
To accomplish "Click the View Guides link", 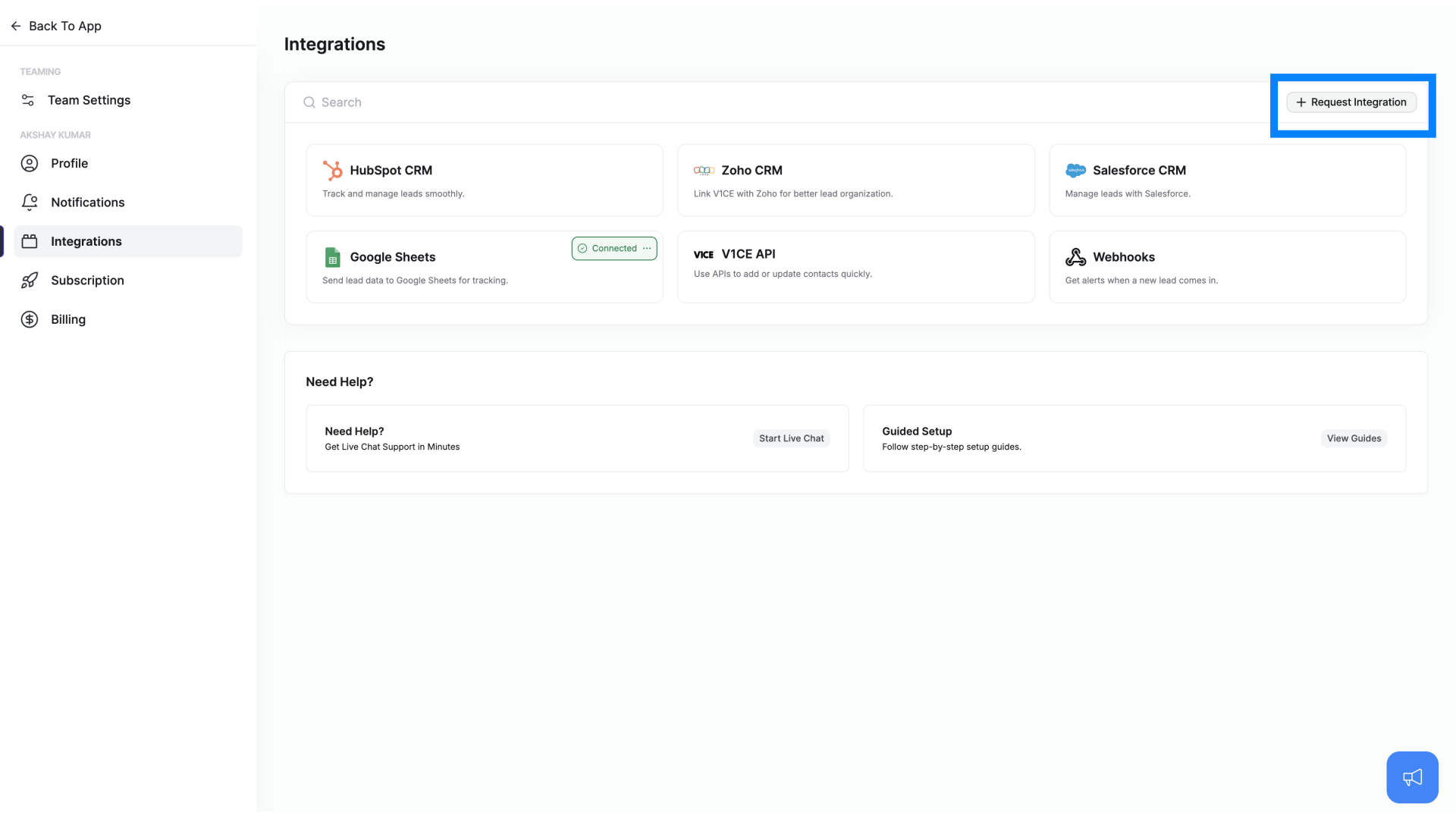I will [1354, 438].
